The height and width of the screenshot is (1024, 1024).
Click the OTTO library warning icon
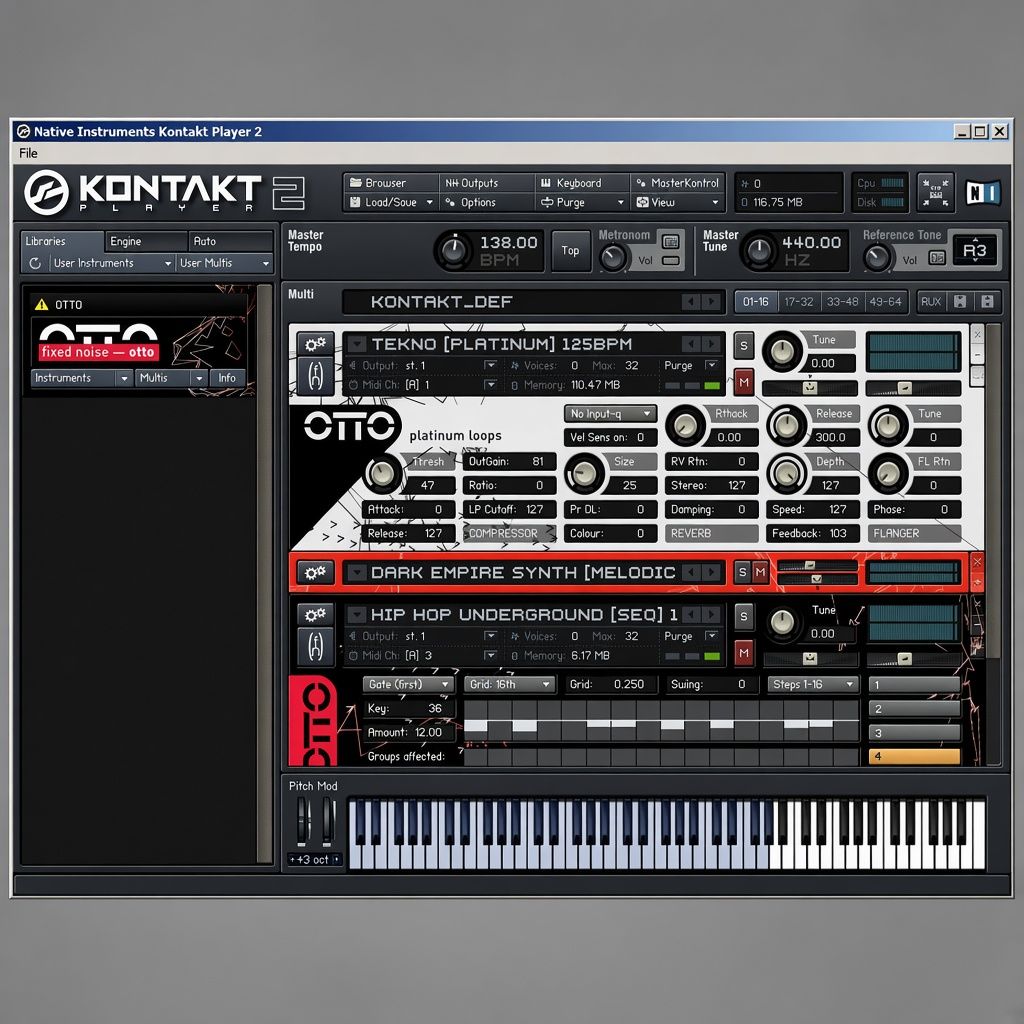[42, 304]
